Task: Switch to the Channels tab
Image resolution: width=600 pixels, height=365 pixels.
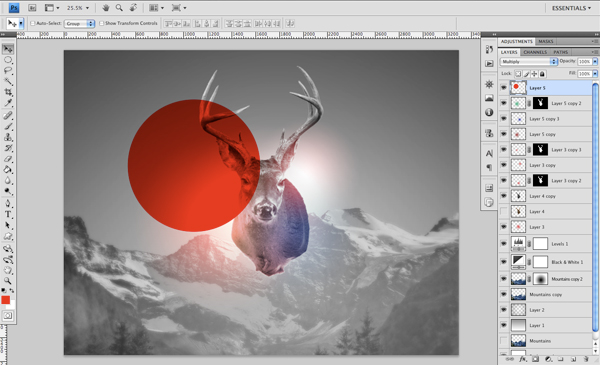Action: tap(535, 52)
